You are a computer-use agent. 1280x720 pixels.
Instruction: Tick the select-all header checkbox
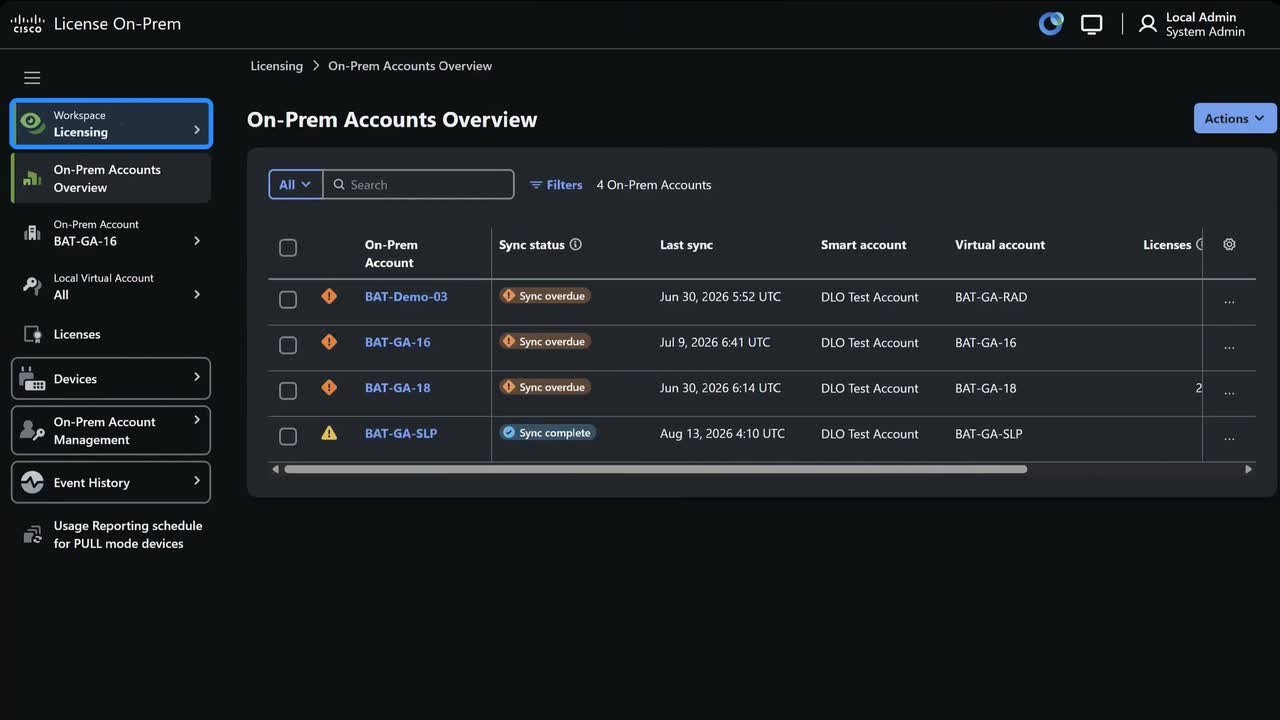288,248
